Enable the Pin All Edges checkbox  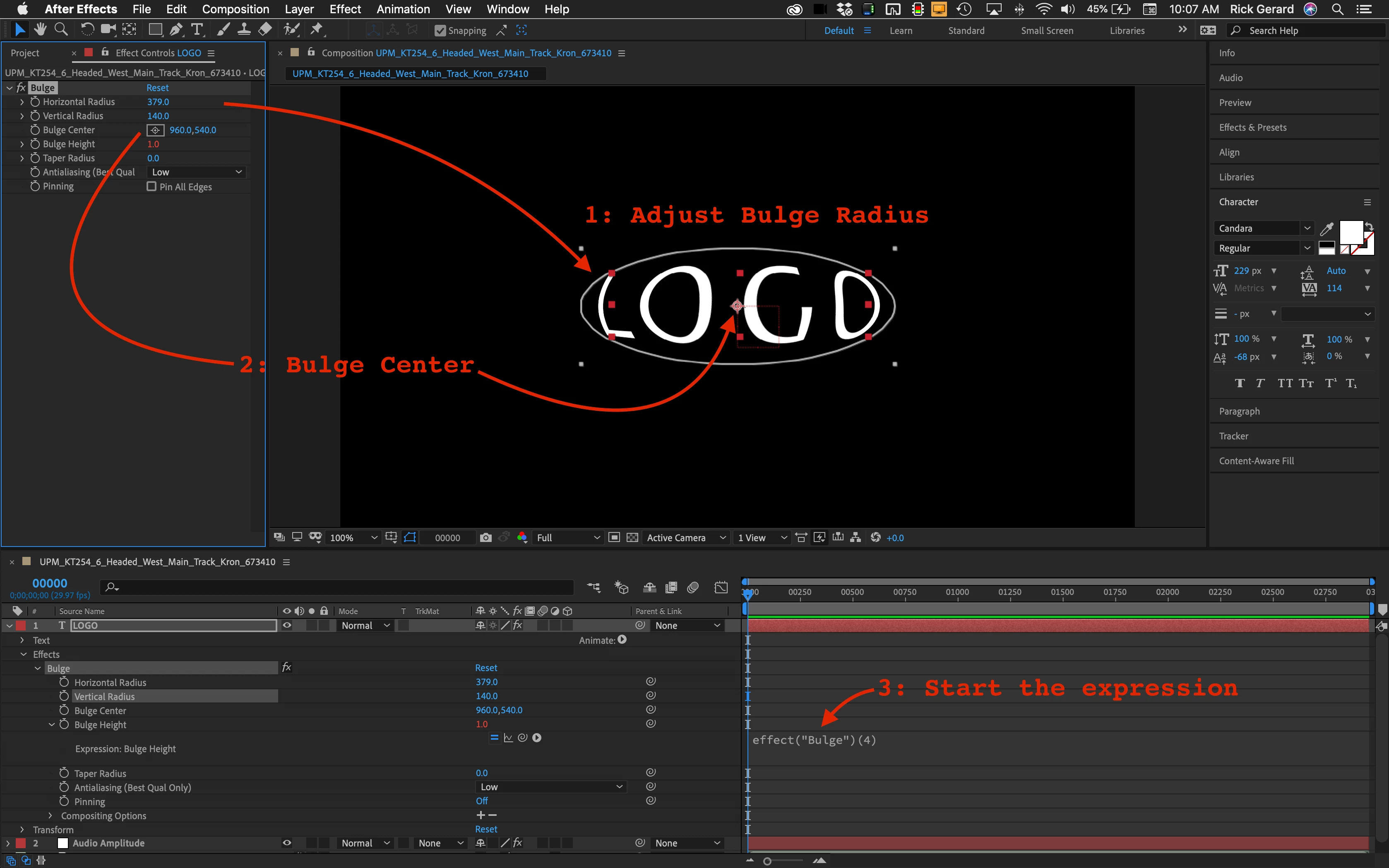click(151, 187)
